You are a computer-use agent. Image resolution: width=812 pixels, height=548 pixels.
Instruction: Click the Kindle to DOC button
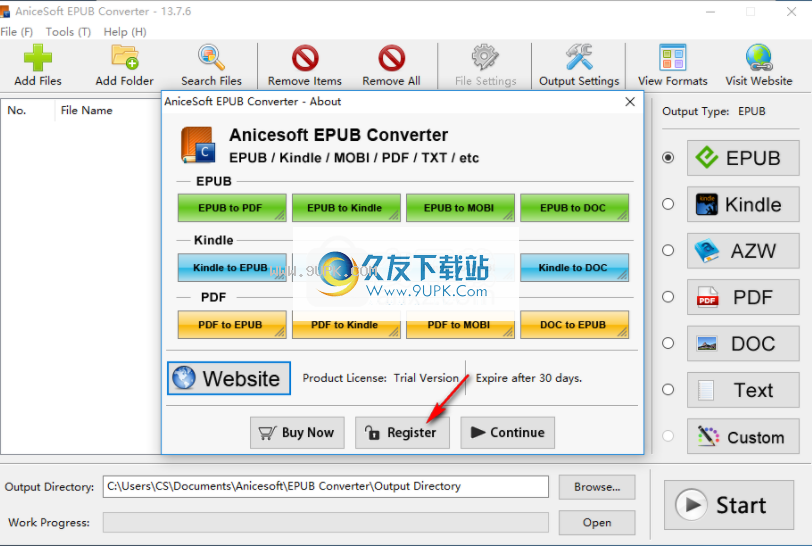(575, 267)
